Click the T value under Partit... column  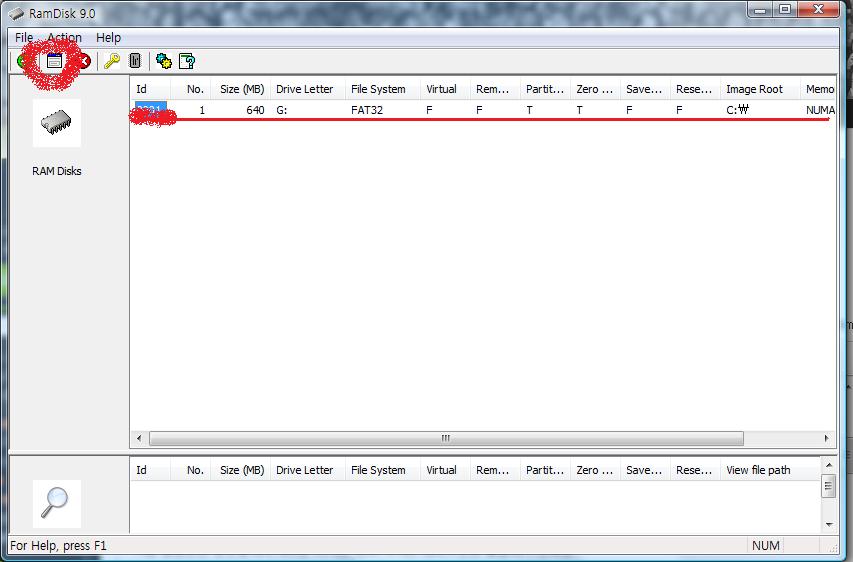point(529,110)
